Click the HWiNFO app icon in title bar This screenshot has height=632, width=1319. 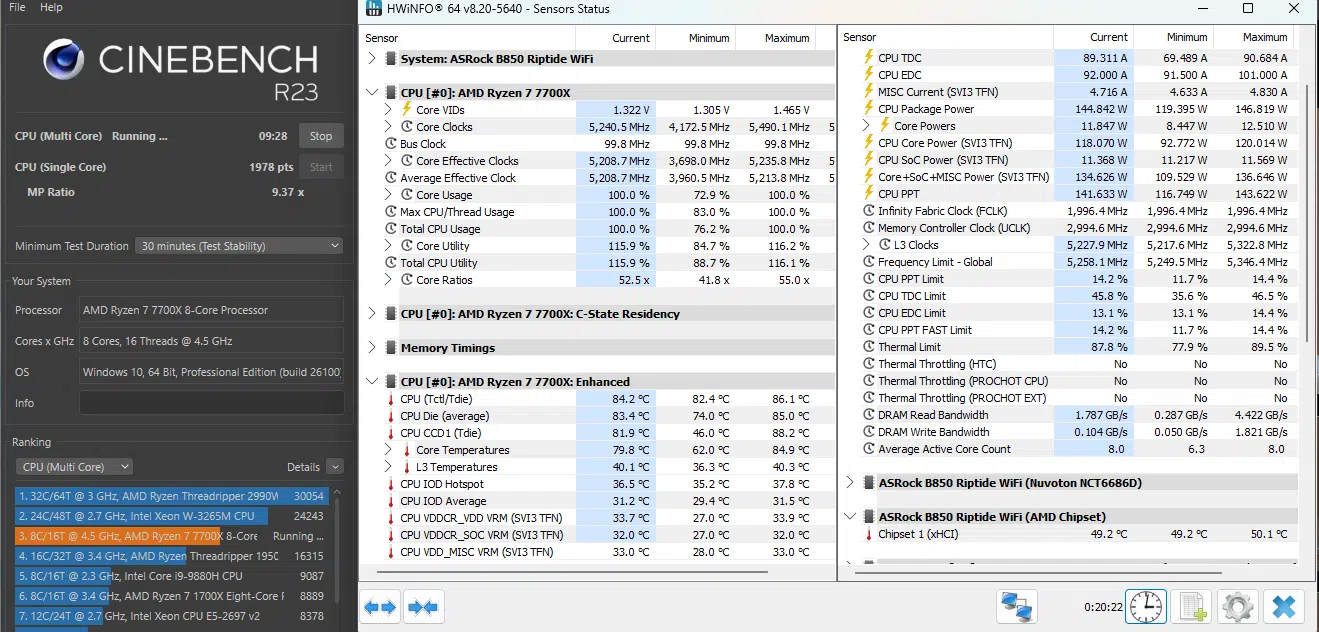374,9
